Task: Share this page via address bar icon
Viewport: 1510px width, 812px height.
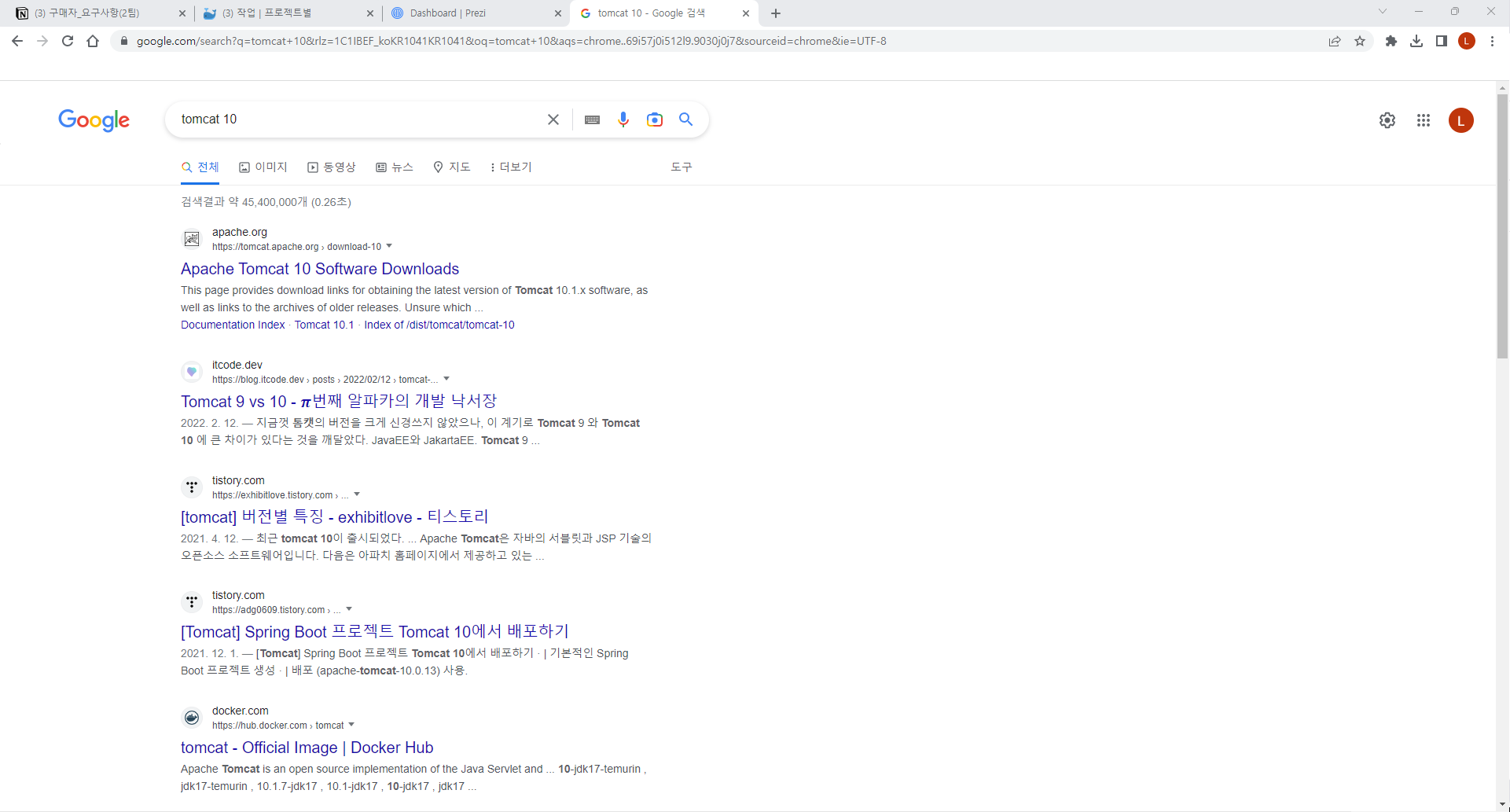Action: [x=1335, y=41]
